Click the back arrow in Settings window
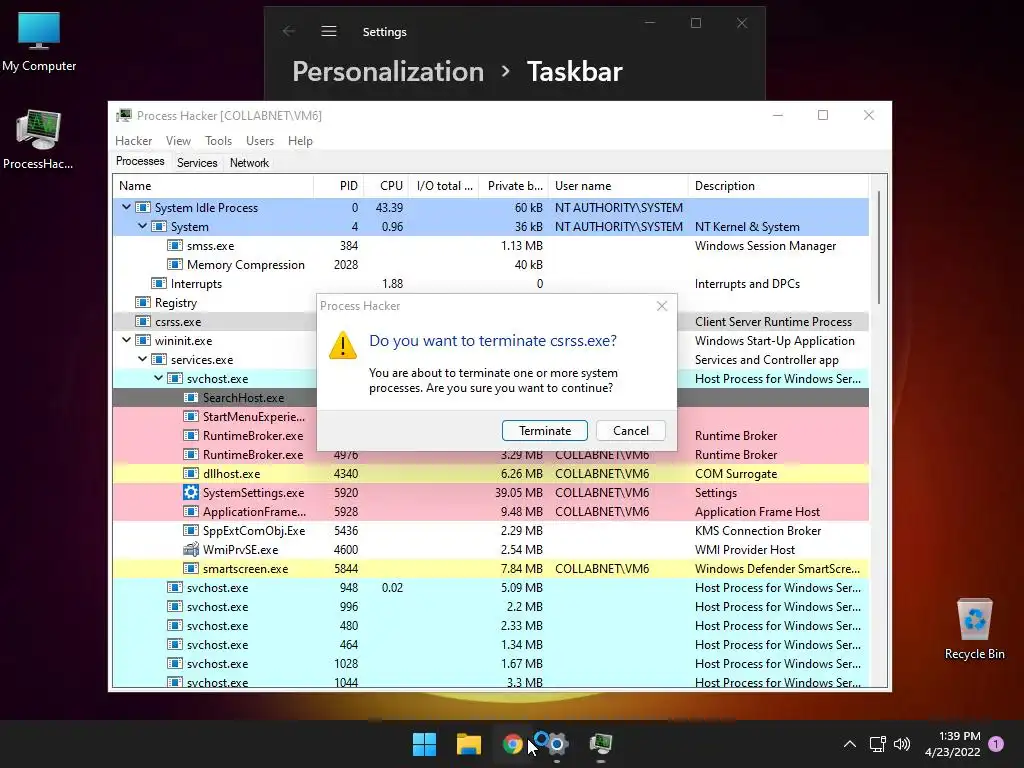This screenshot has width=1024, height=768. (x=289, y=31)
